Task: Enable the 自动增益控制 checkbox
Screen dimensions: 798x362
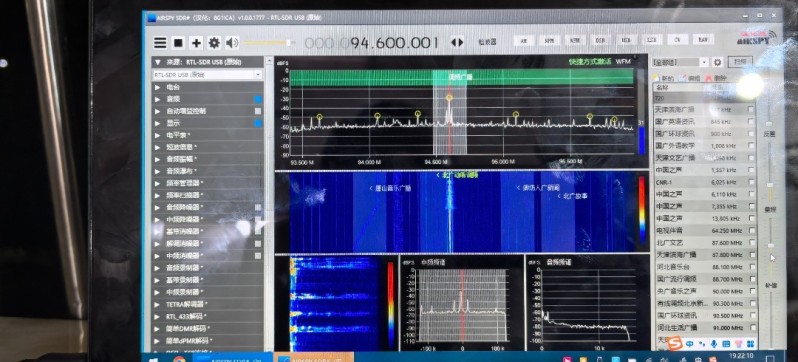Action: 258,111
